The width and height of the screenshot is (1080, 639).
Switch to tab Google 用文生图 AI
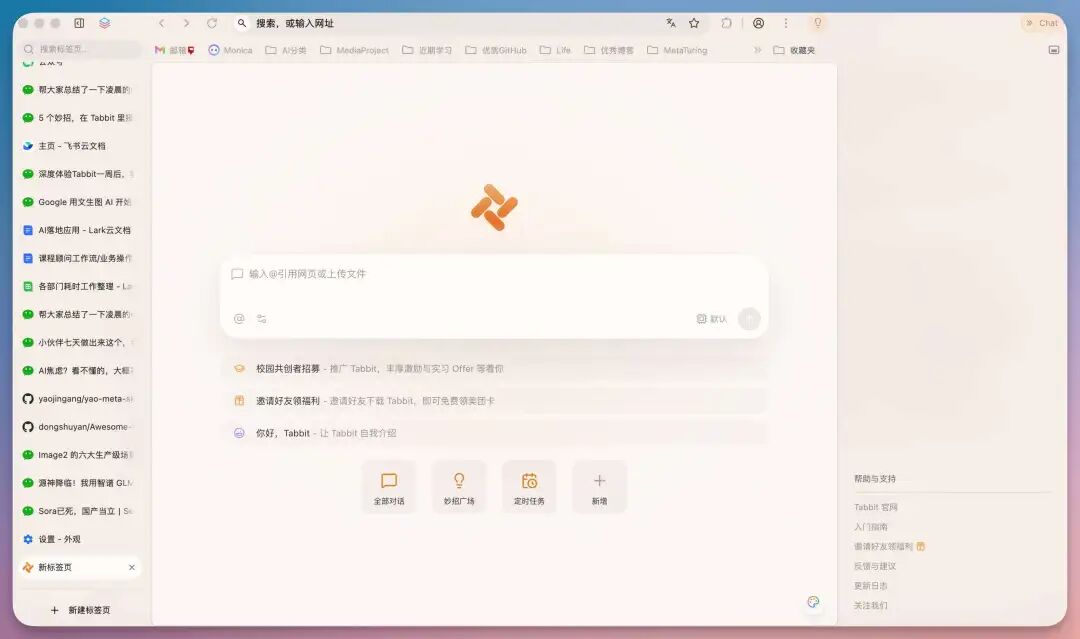click(81, 202)
